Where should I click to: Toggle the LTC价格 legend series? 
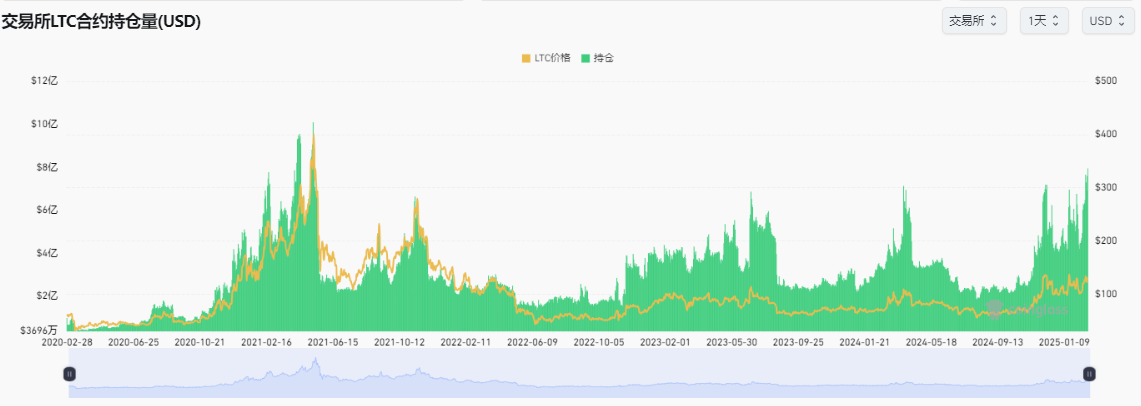pyautogui.click(x=546, y=58)
